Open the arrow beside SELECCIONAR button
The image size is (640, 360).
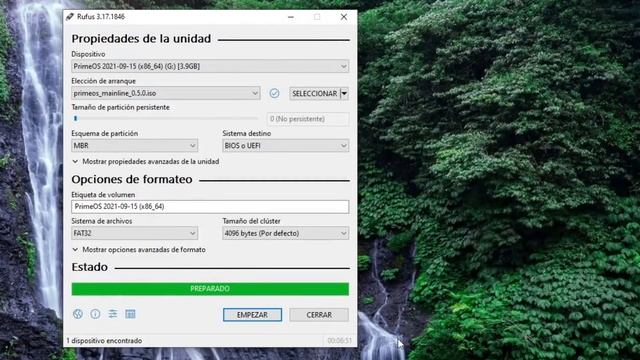[344, 93]
